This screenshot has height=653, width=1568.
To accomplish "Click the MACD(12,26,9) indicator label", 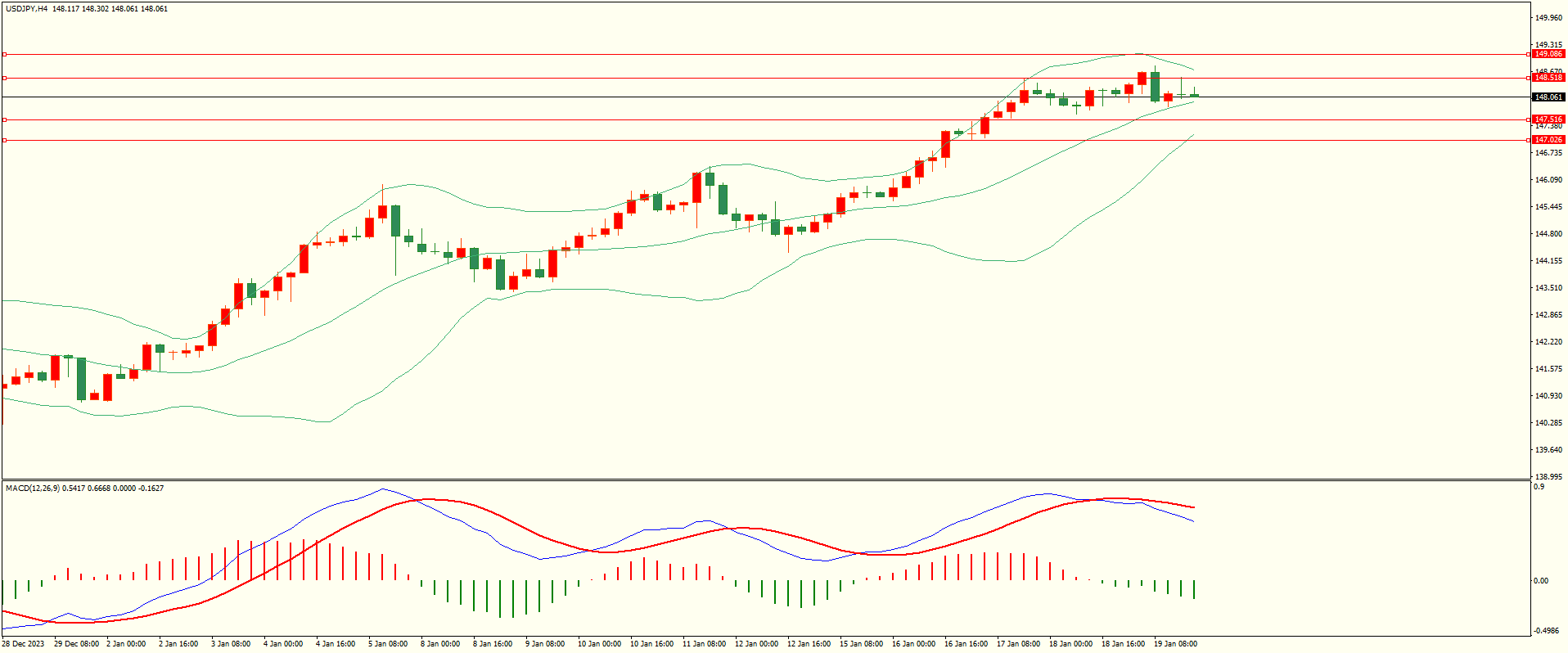I will 32,489.
